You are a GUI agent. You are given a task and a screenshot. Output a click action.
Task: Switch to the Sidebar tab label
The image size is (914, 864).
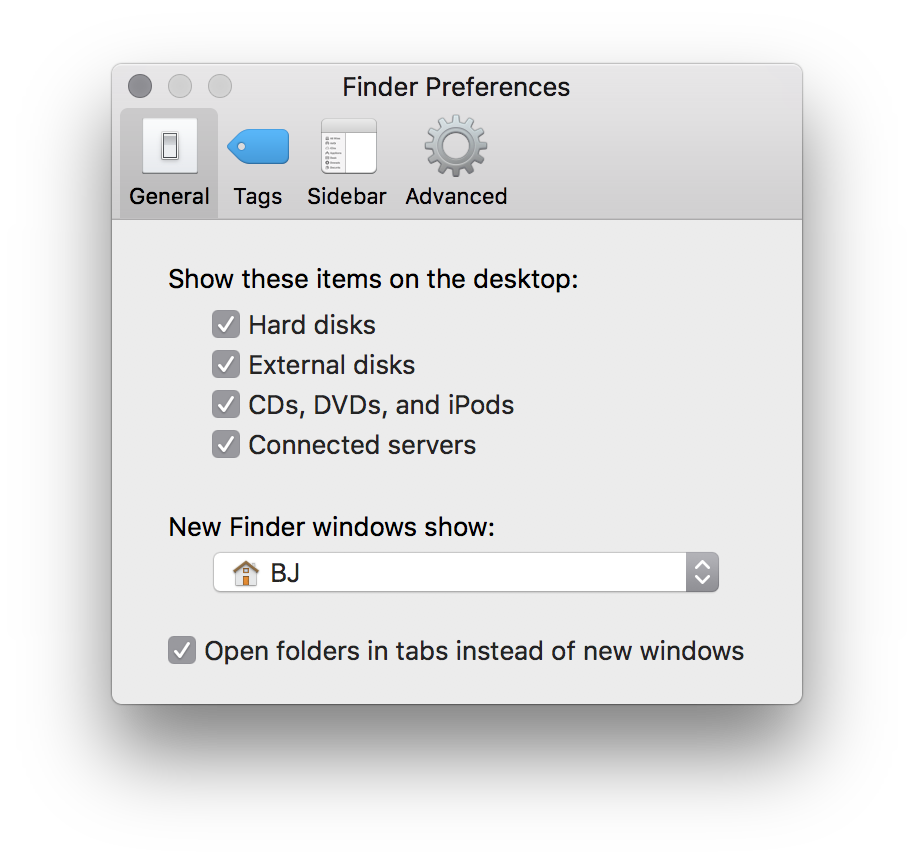[x=347, y=196]
